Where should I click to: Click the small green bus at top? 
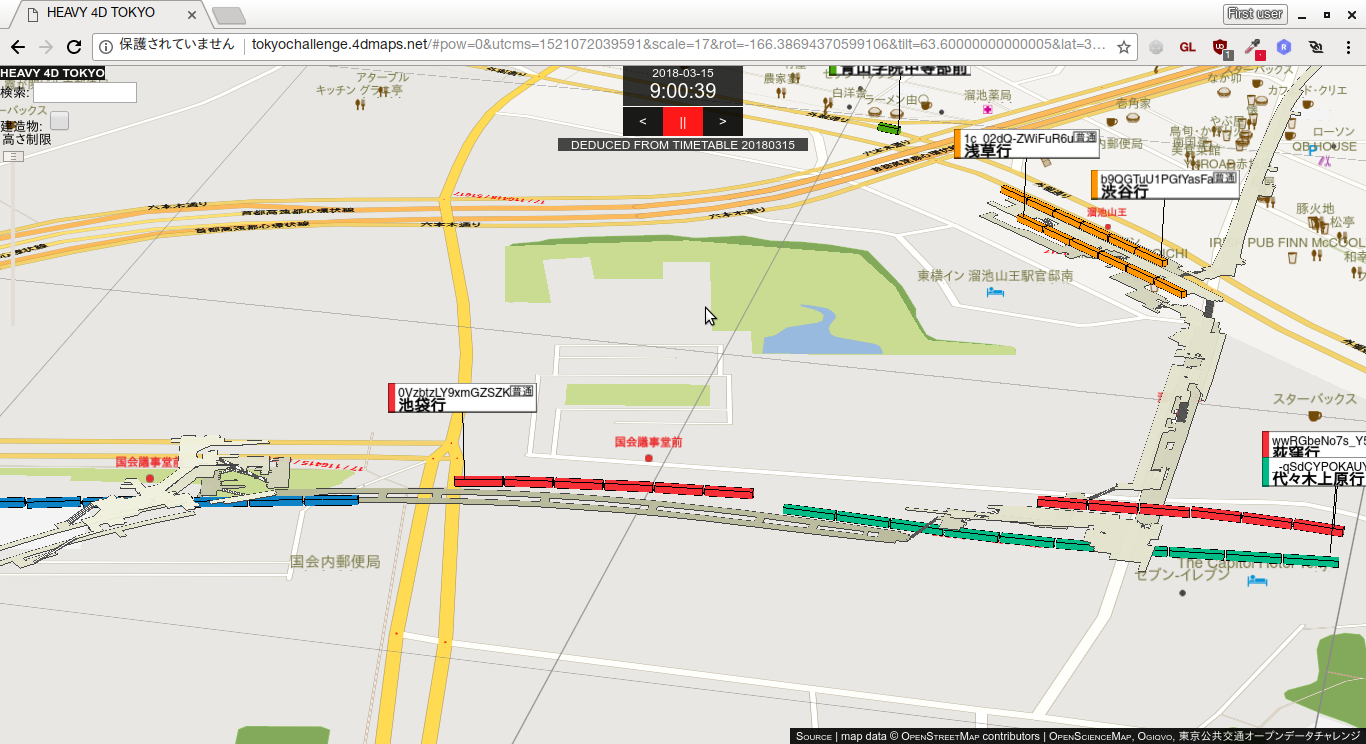pyautogui.click(x=888, y=127)
